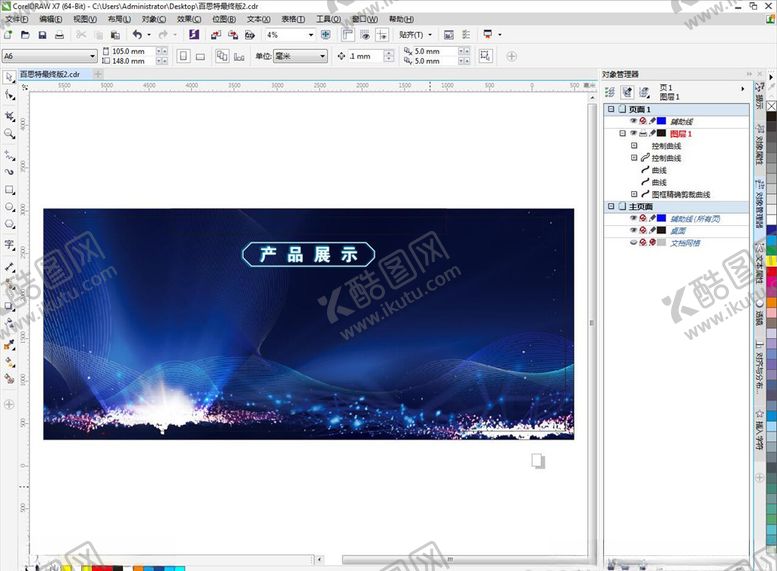Toggle visibility of 桌面 layer
Viewport: 777px width, 571px height.
633,230
